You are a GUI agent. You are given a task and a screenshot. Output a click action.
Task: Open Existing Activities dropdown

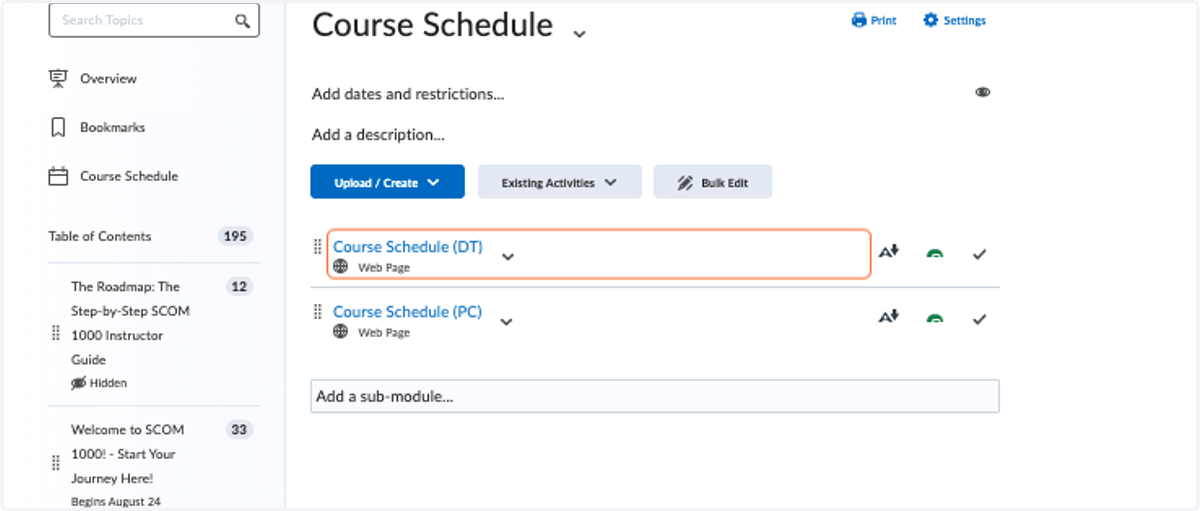[560, 182]
